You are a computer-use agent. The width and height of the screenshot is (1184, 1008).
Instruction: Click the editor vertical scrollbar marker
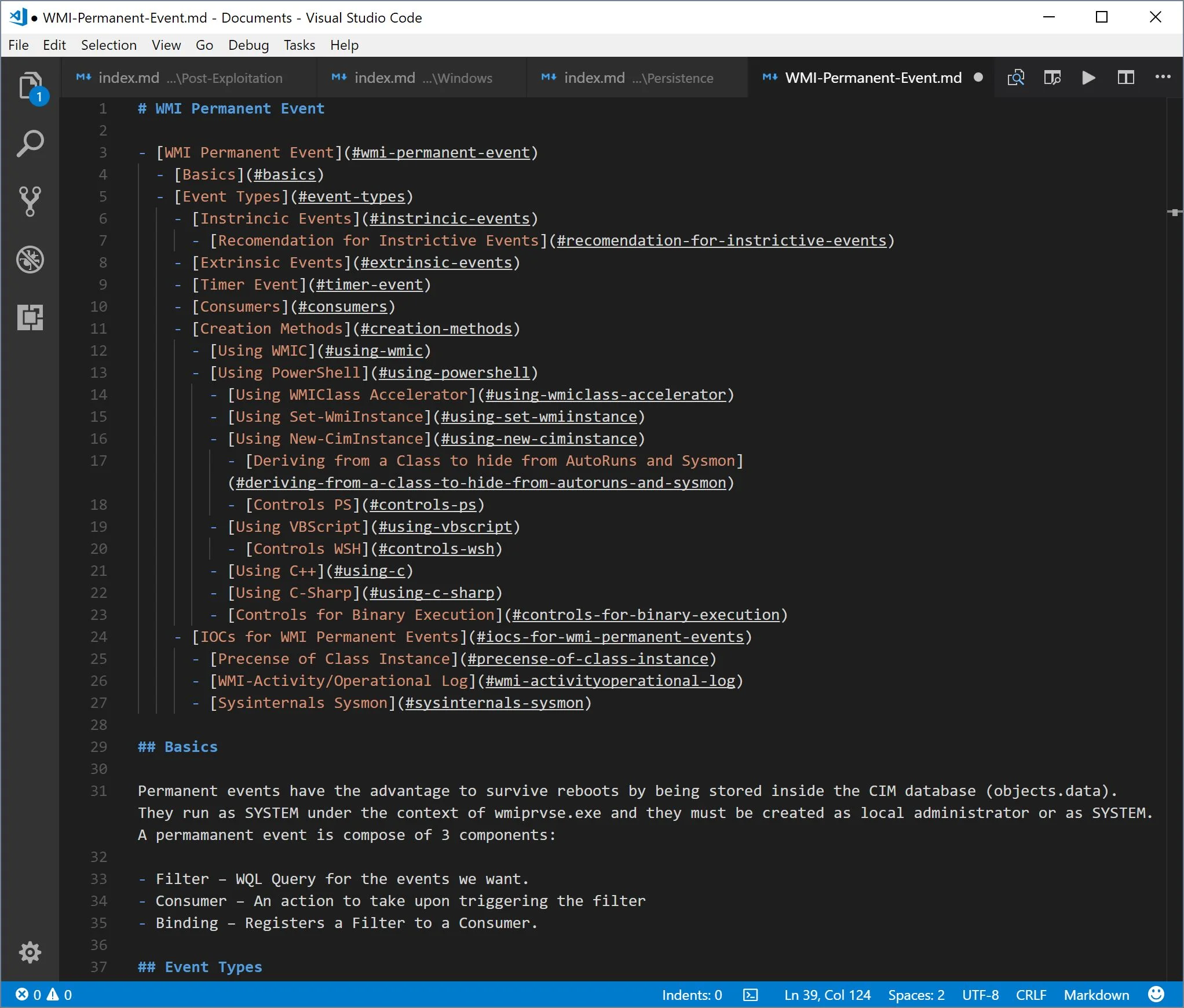(x=1174, y=213)
